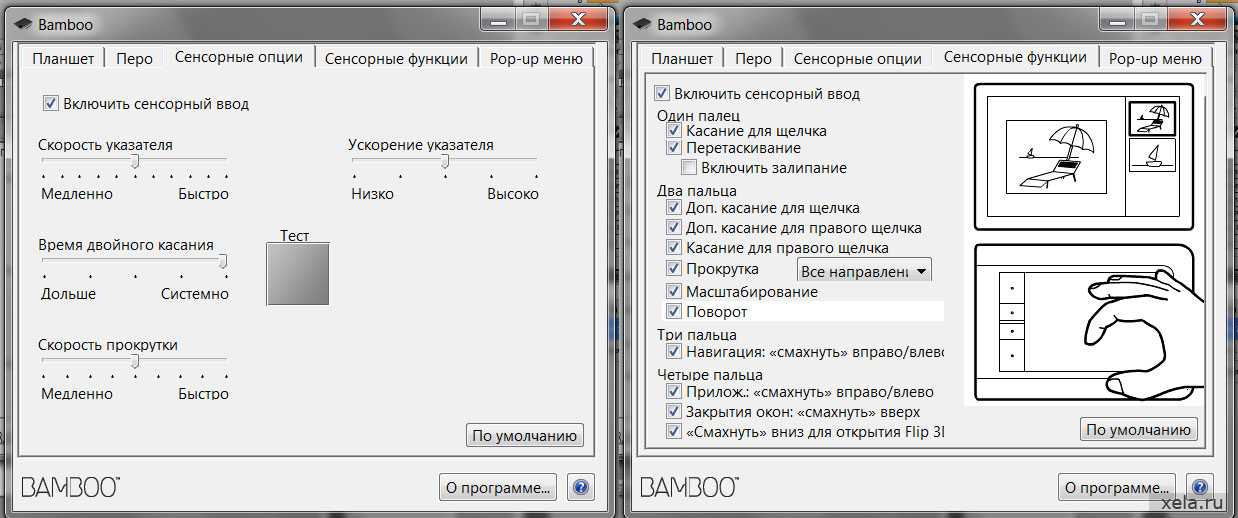Click the Один палец section heading
Viewport: 1238px width, 518px height.
[x=698, y=116]
